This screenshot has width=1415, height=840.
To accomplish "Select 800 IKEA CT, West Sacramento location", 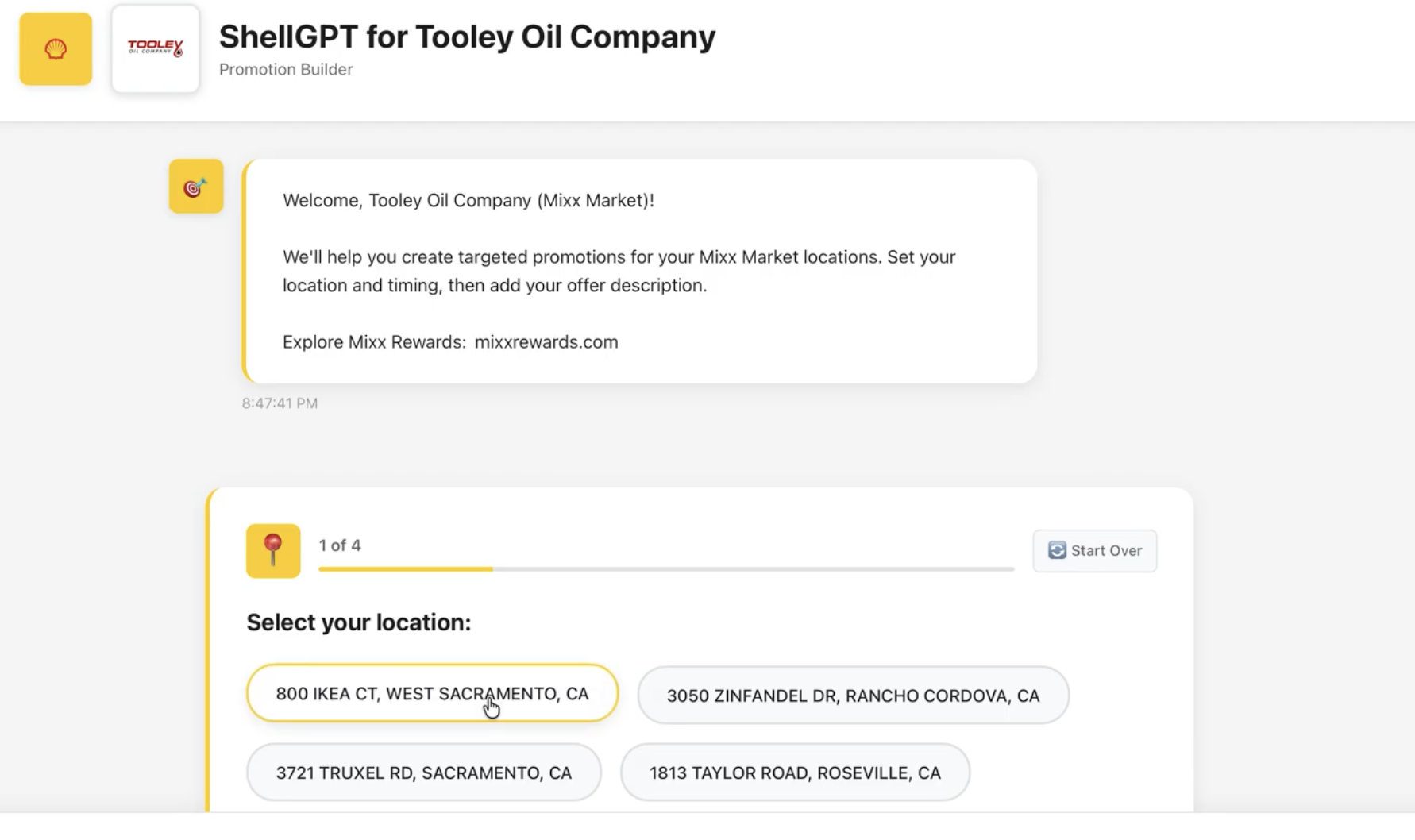I will point(432,693).
